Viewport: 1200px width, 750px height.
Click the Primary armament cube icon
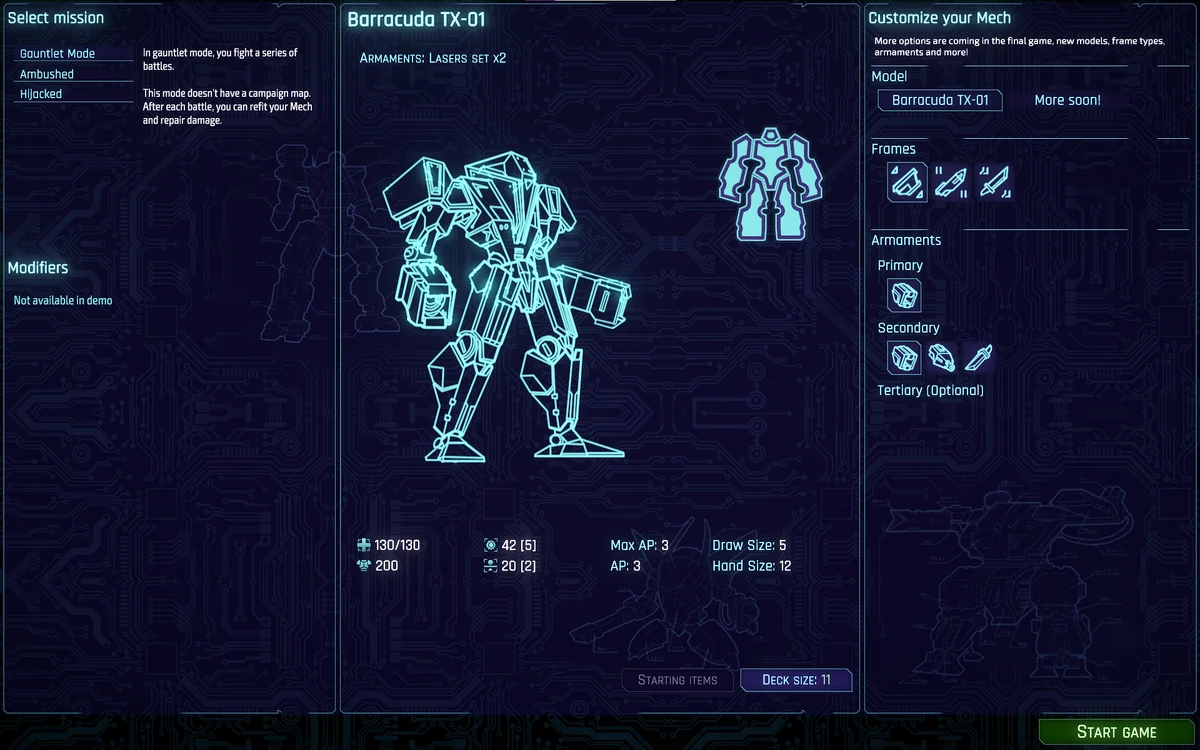click(x=903, y=295)
